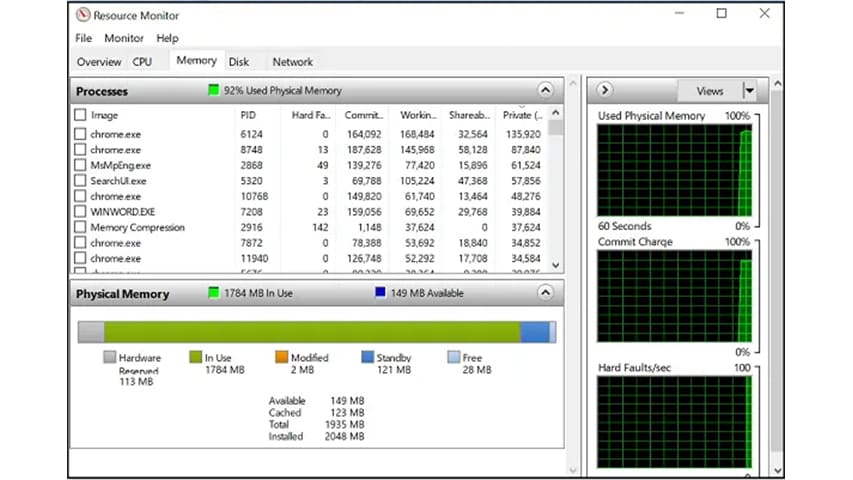Switch to the Overview tab
The width and height of the screenshot is (853, 480).
click(99, 61)
